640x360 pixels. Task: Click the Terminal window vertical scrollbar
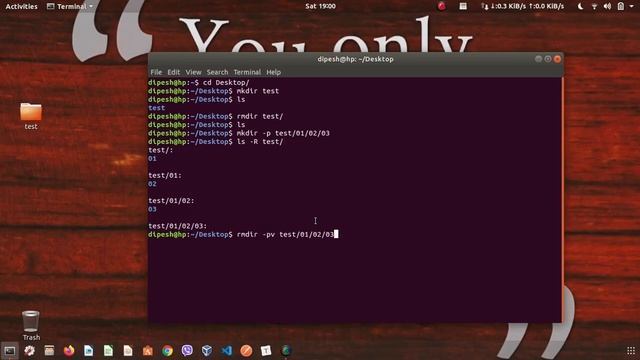(x=562, y=200)
